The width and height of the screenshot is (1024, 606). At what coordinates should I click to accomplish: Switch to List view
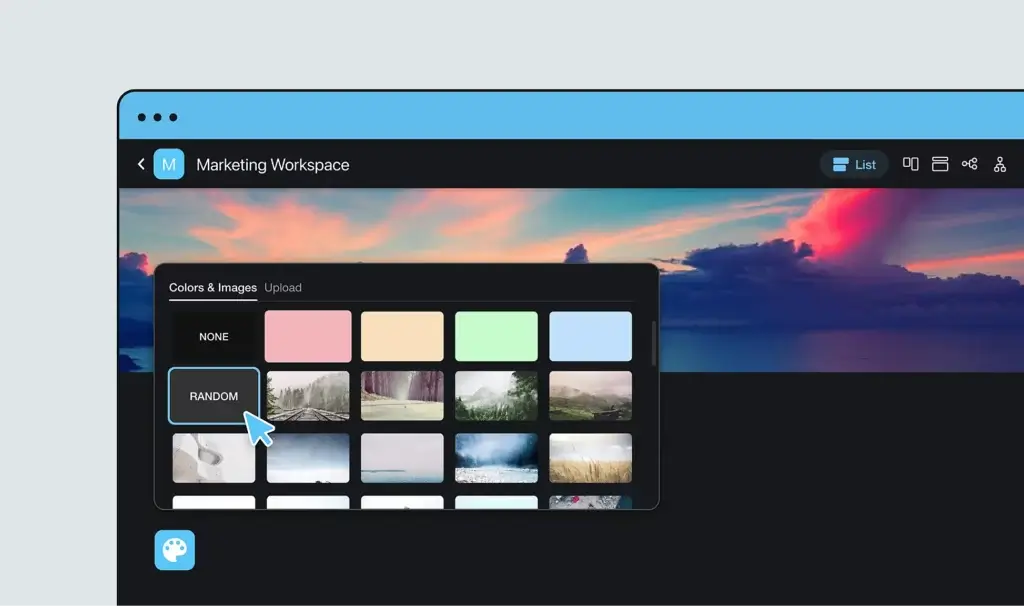pyautogui.click(x=854, y=164)
